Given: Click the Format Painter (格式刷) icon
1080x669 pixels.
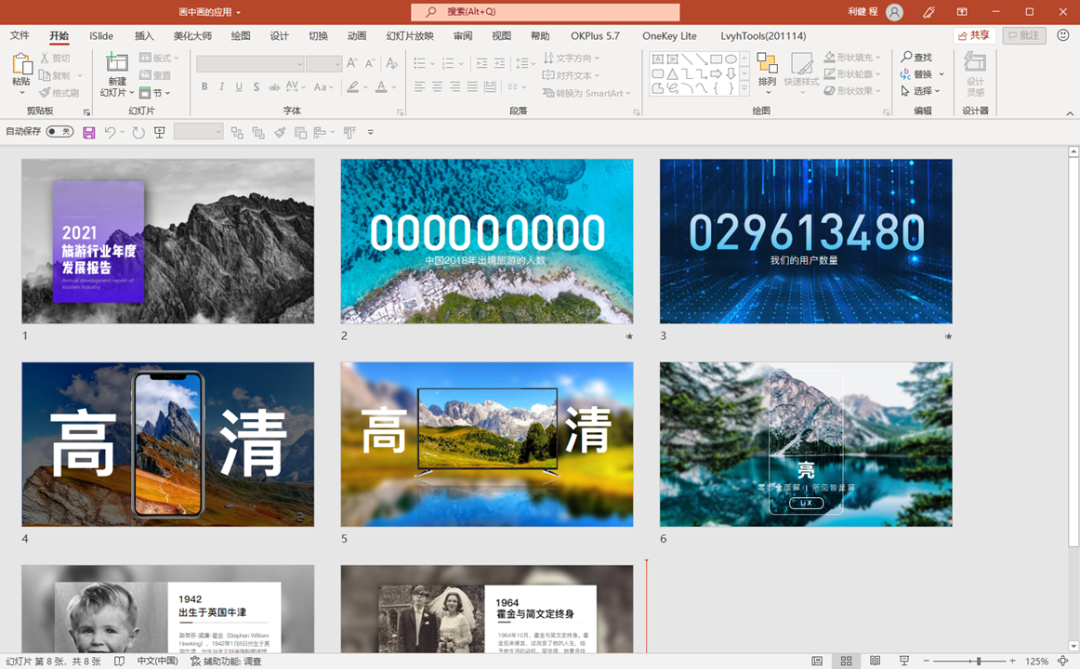Looking at the screenshot, I should click(45, 92).
